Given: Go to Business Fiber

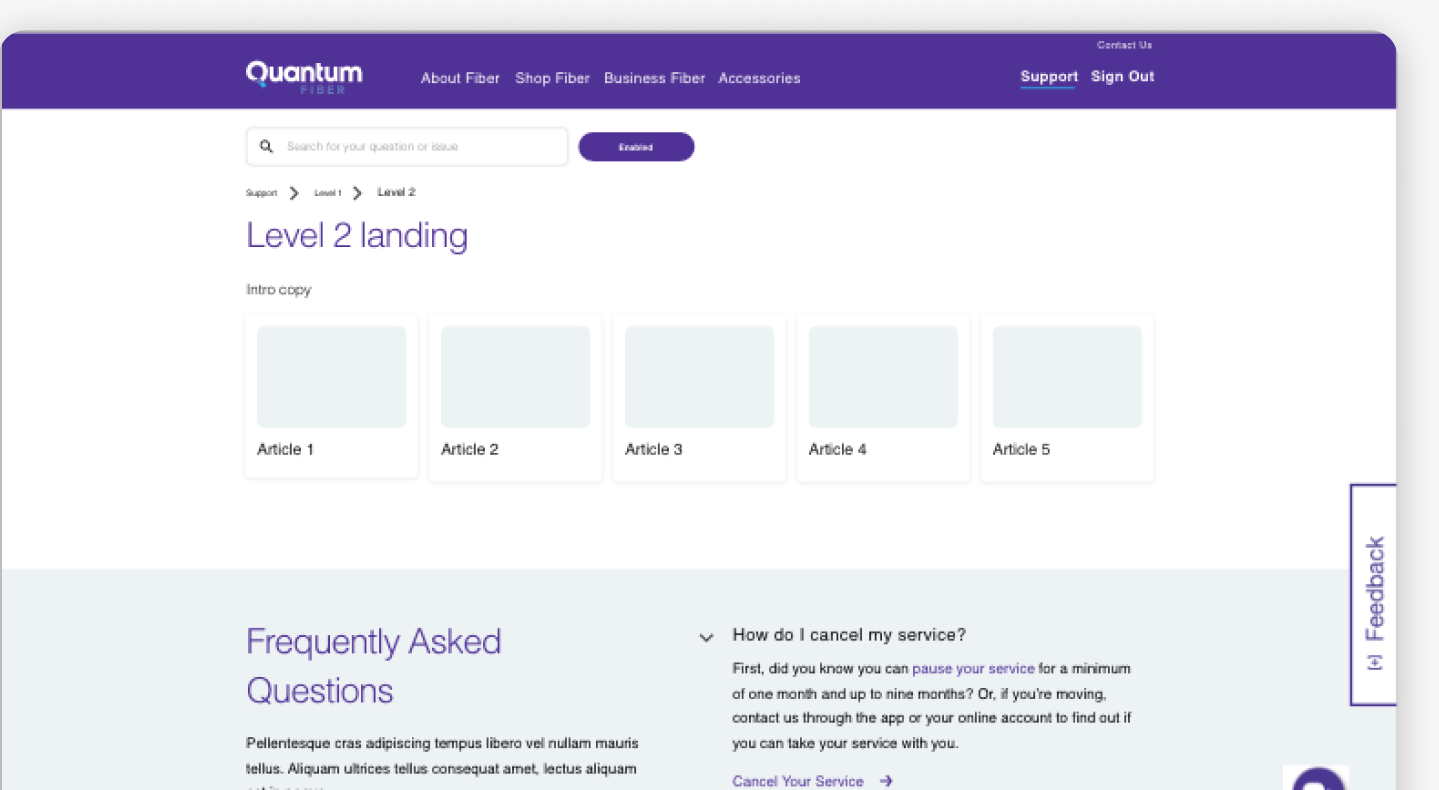Looking at the screenshot, I should (654, 78).
